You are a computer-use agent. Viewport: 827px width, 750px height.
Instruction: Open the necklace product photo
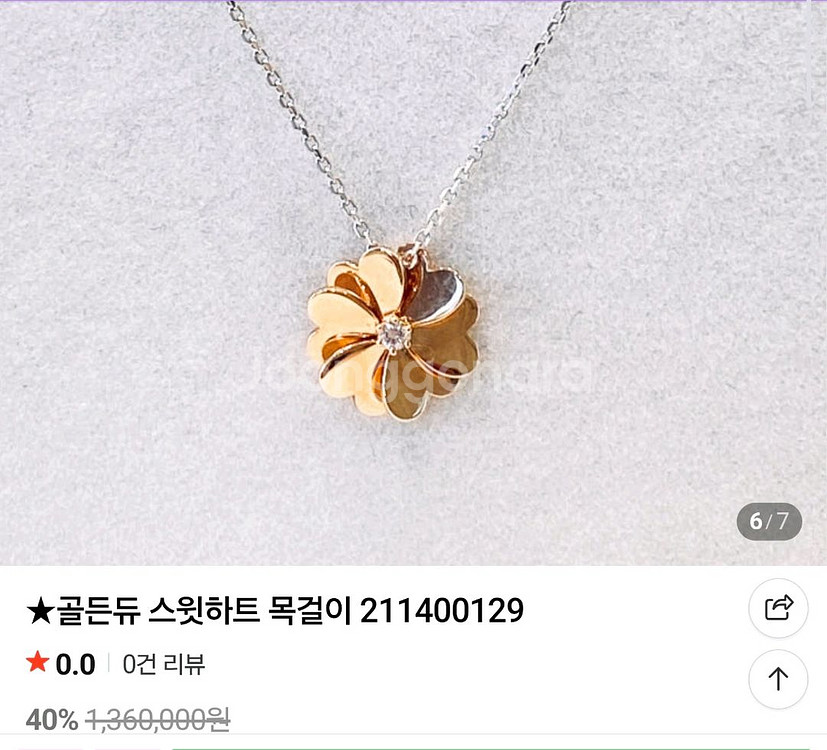click(x=414, y=283)
